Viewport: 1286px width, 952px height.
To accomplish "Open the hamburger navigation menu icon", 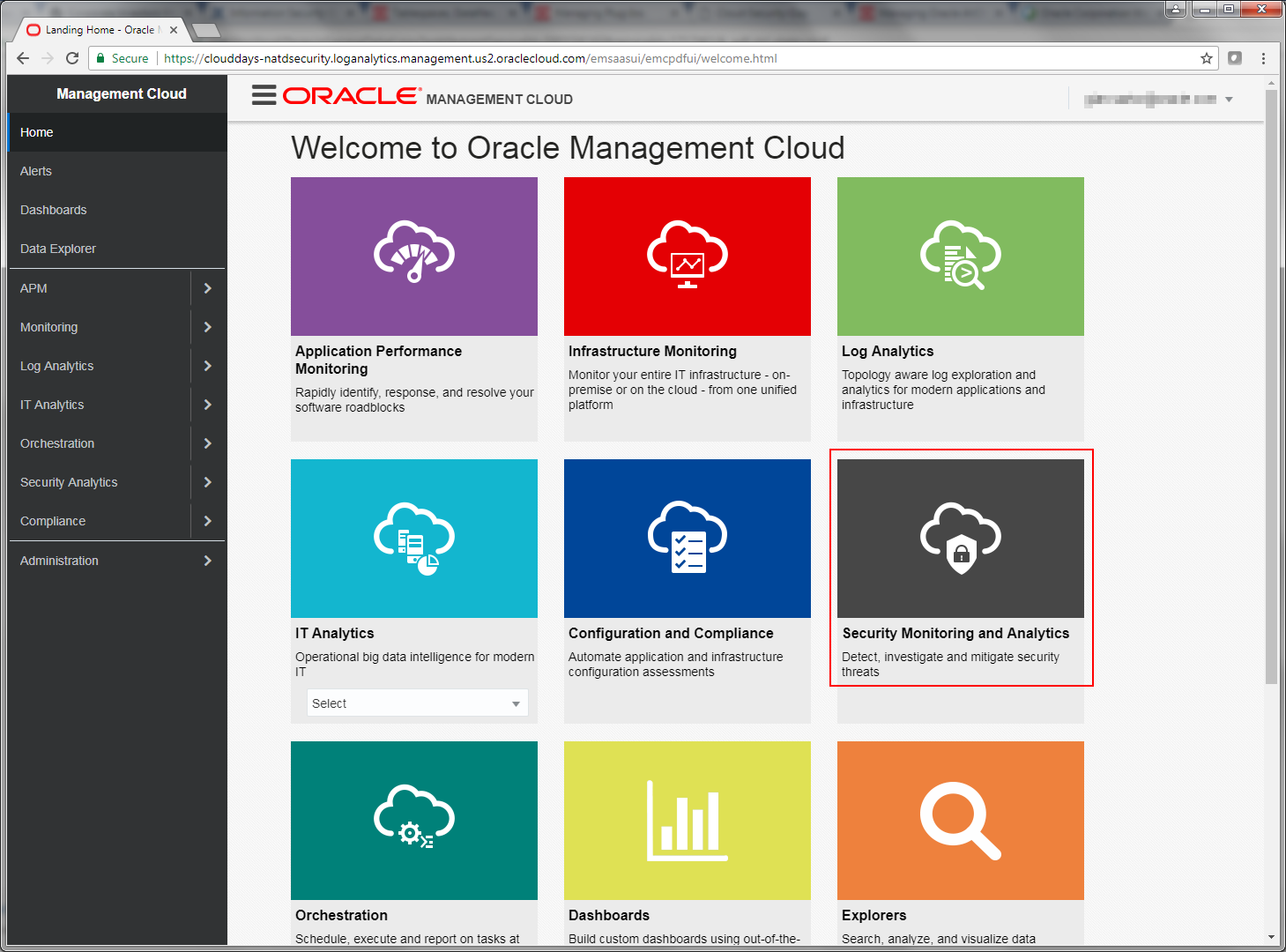I will [264, 95].
